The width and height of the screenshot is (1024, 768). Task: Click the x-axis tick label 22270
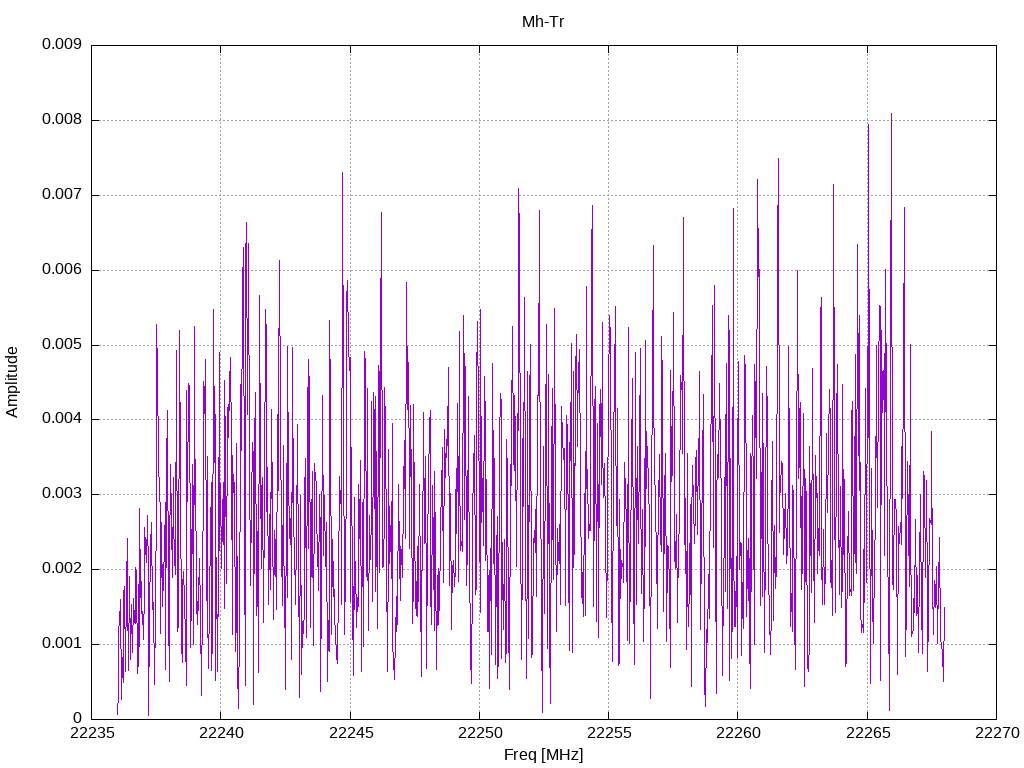tap(997, 733)
